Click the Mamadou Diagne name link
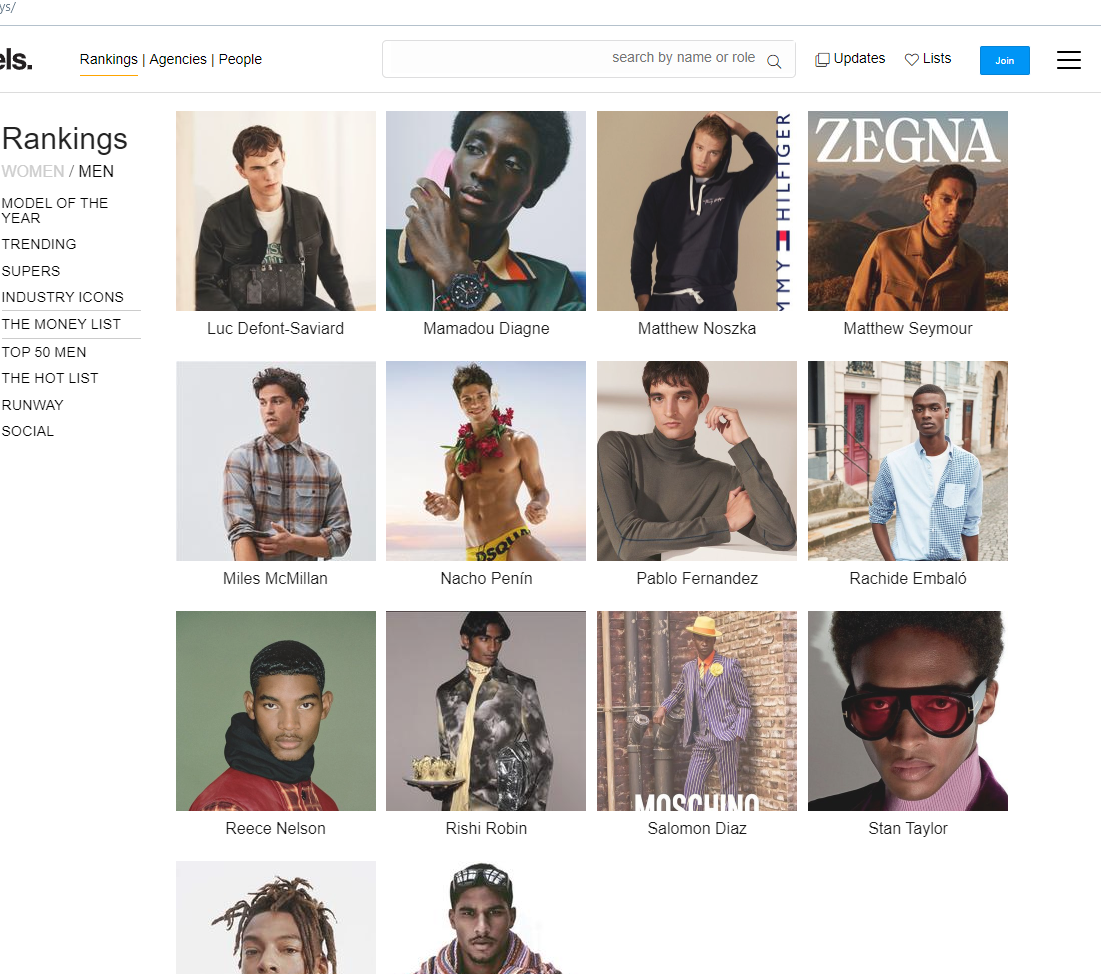Viewport: 1101px width, 974px height. point(486,329)
